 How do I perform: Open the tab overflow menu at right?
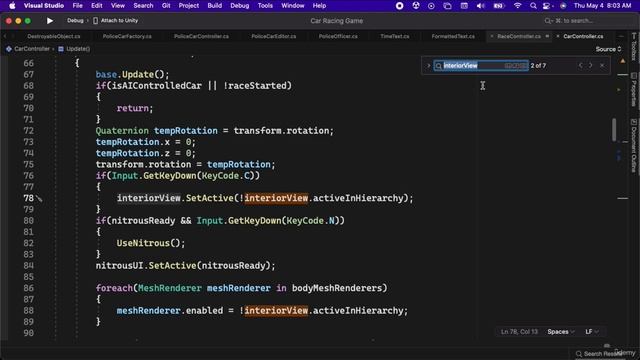[622, 36]
